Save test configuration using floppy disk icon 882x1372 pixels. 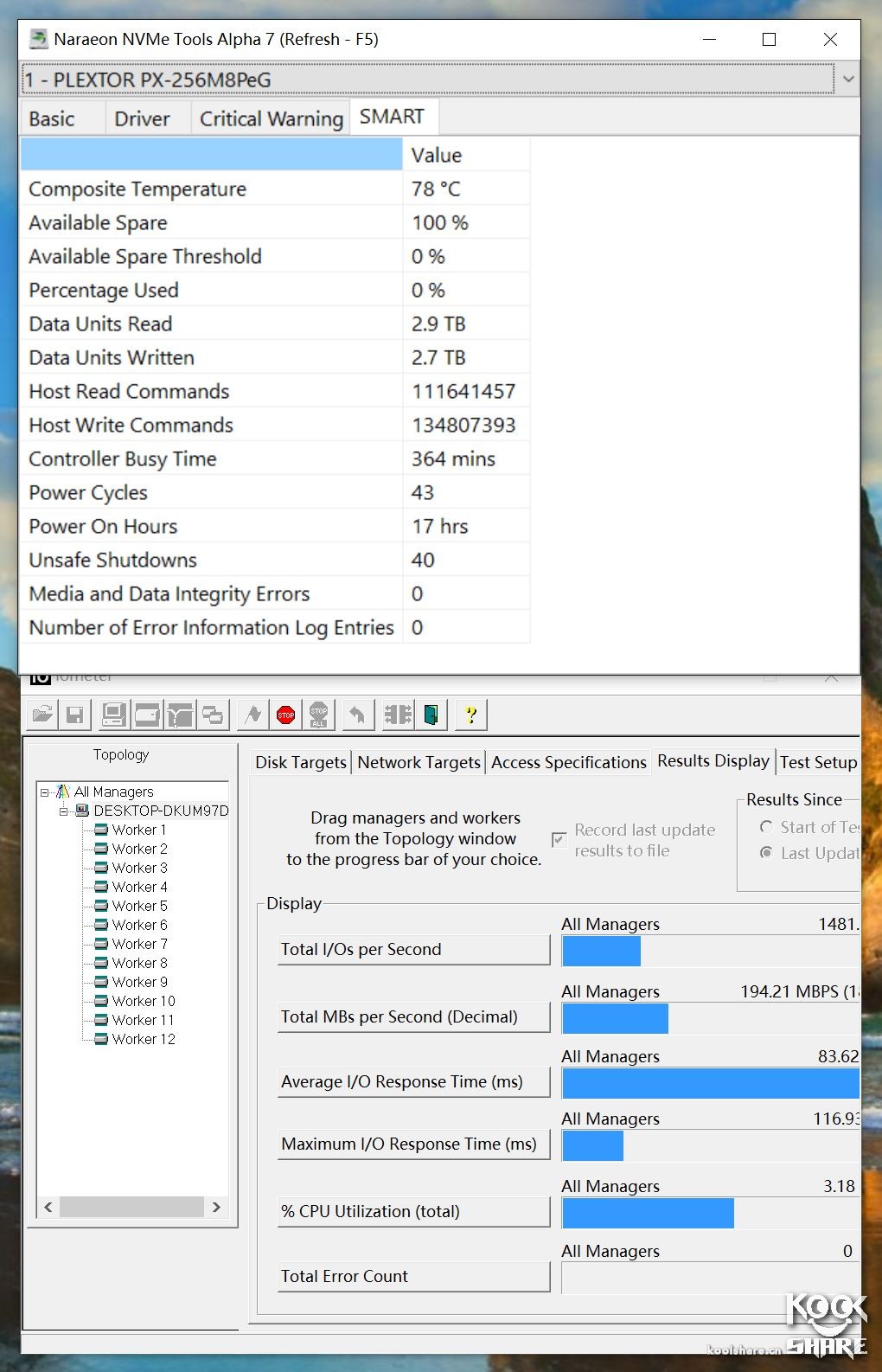click(74, 715)
